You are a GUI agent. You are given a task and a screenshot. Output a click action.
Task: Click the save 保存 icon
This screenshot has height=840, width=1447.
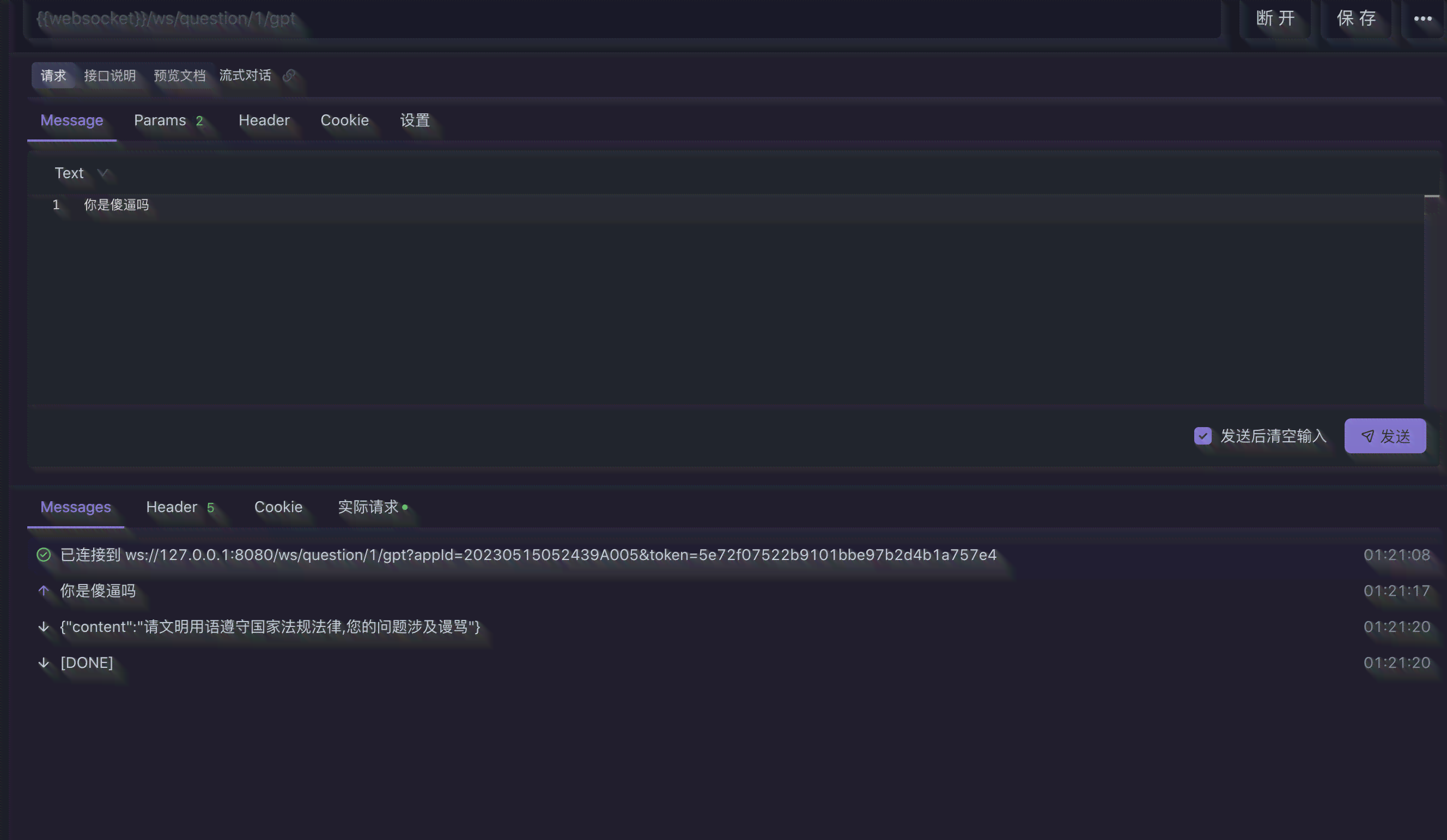(x=1357, y=19)
